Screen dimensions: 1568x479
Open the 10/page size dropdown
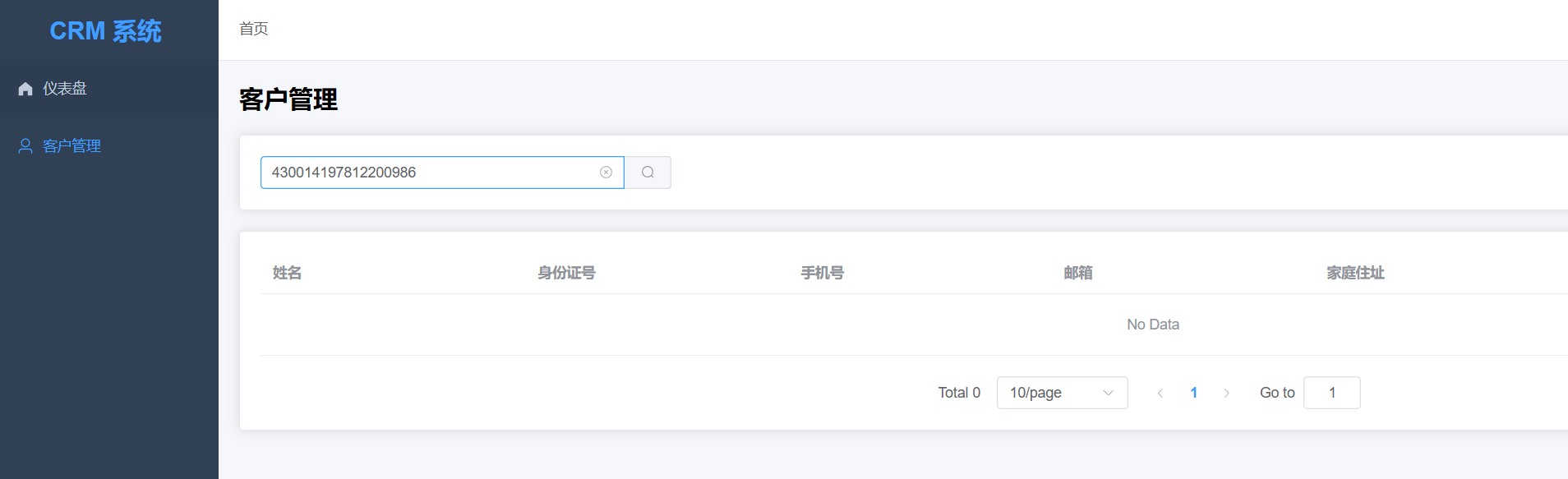[x=1062, y=393]
